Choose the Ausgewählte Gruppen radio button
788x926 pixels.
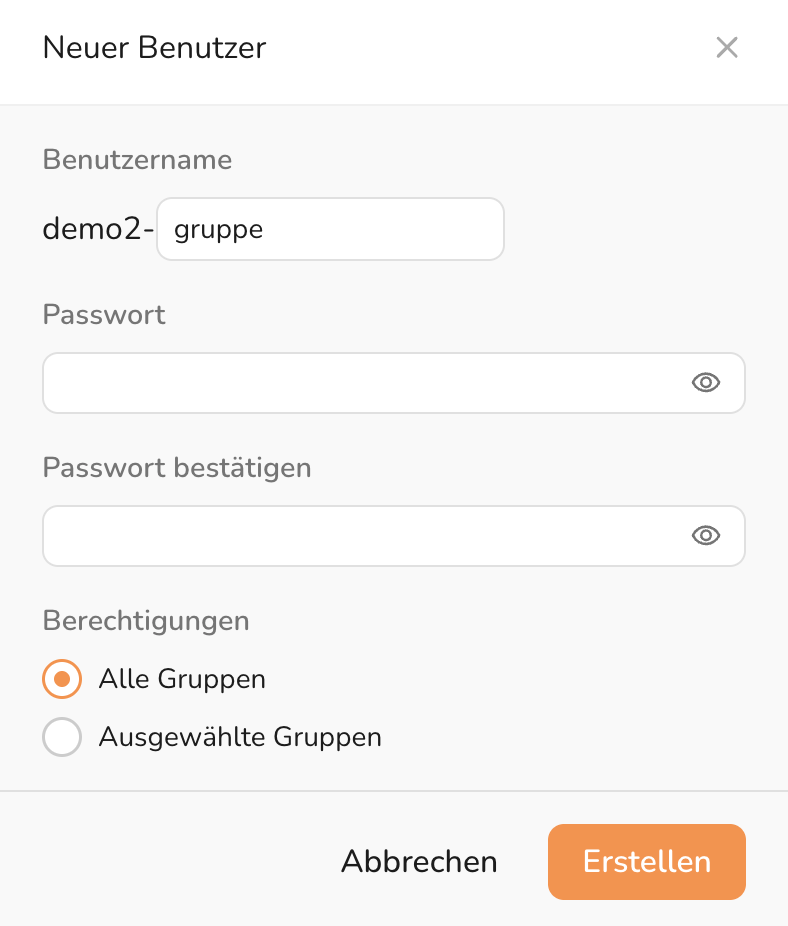[62, 738]
